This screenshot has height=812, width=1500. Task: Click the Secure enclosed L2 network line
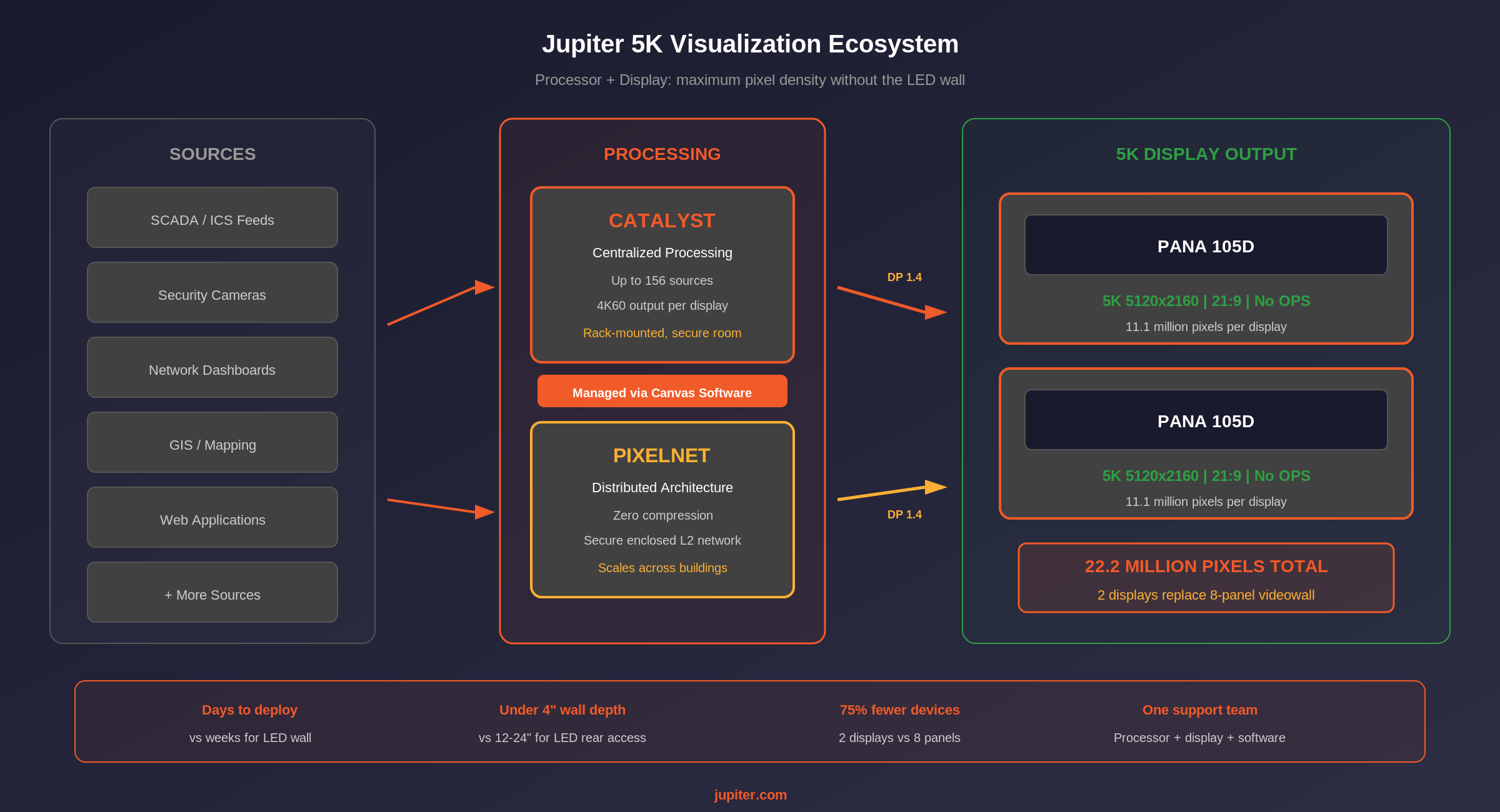(662, 540)
